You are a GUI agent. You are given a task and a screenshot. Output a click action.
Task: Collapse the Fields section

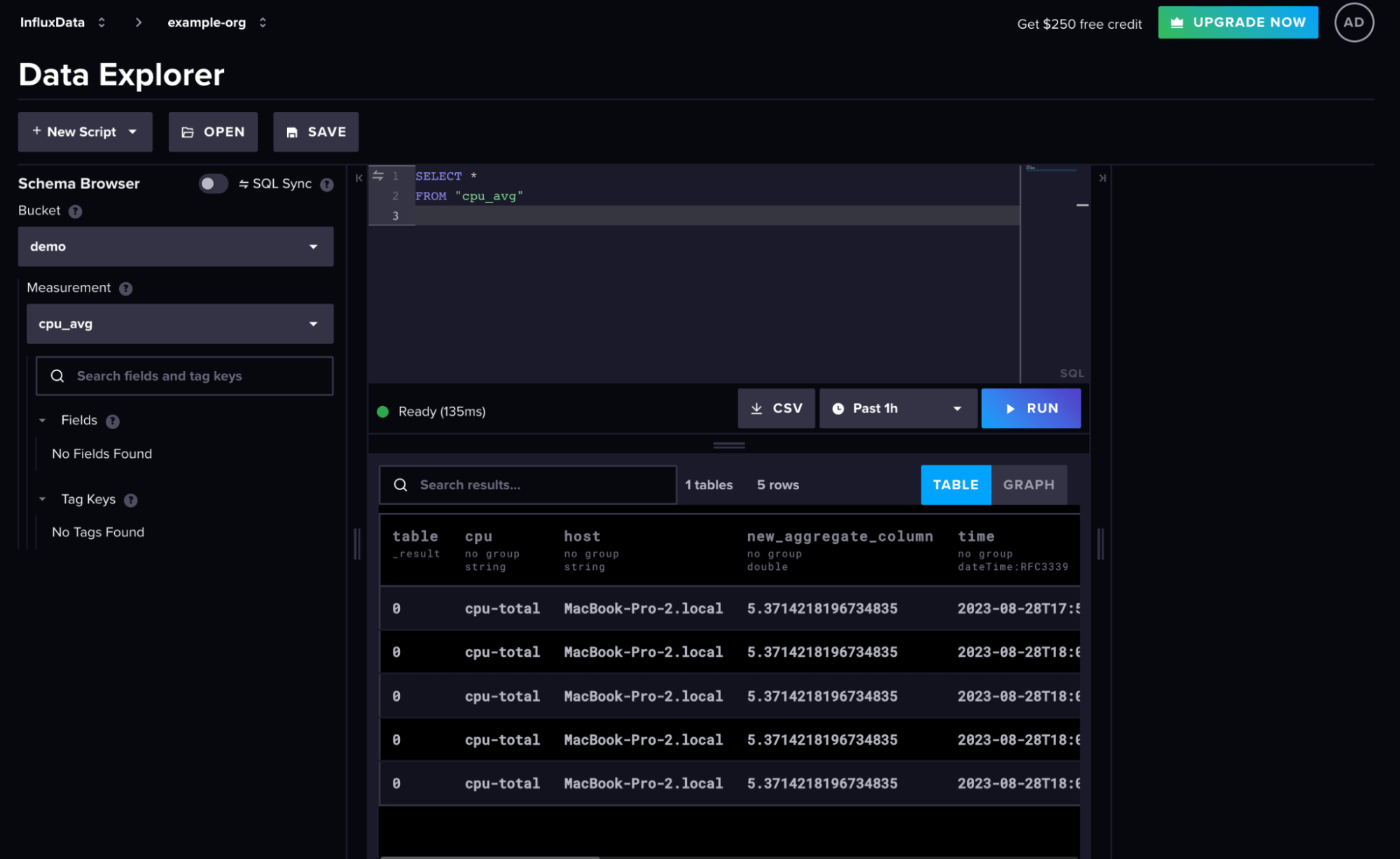click(43, 421)
